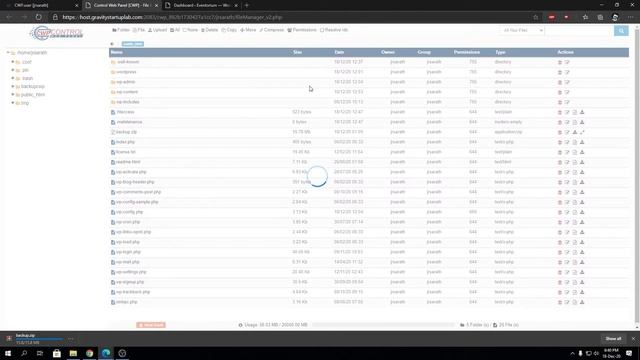
Task: Click Show all in the downloads bar
Action: [613, 339]
